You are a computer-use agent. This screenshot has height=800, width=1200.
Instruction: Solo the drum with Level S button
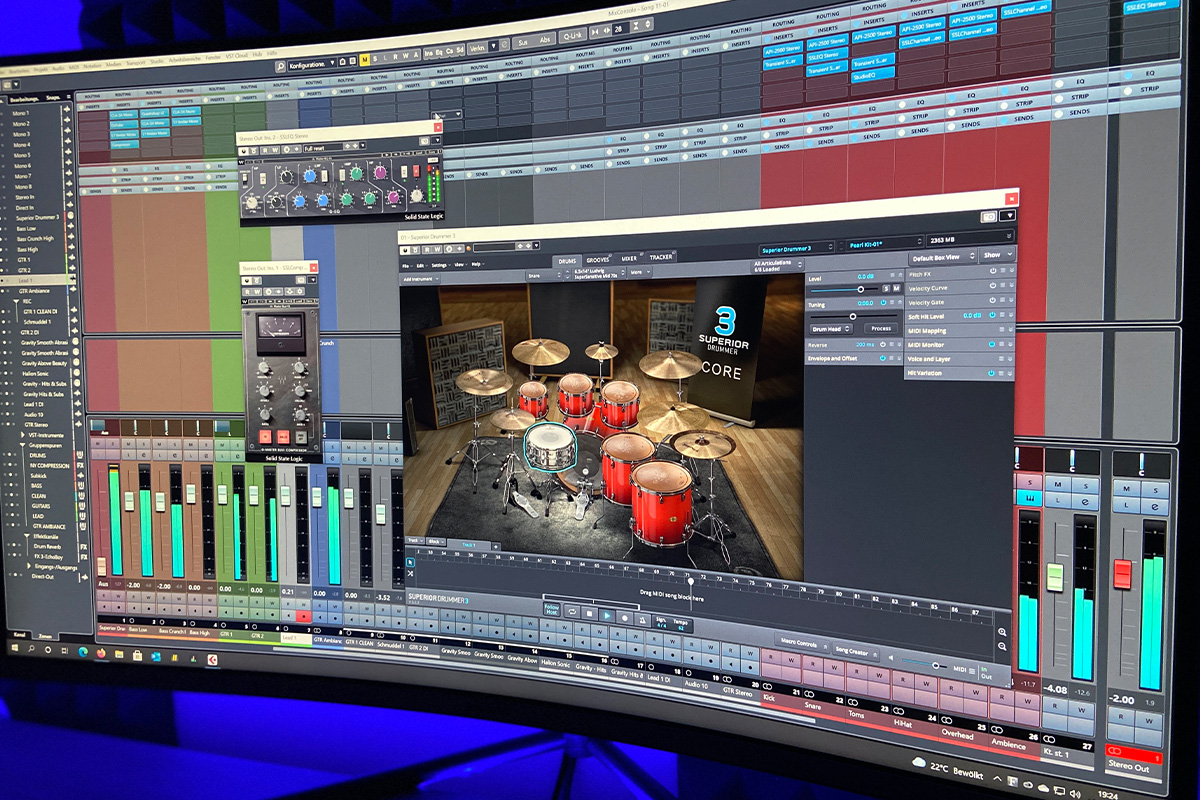[886, 289]
